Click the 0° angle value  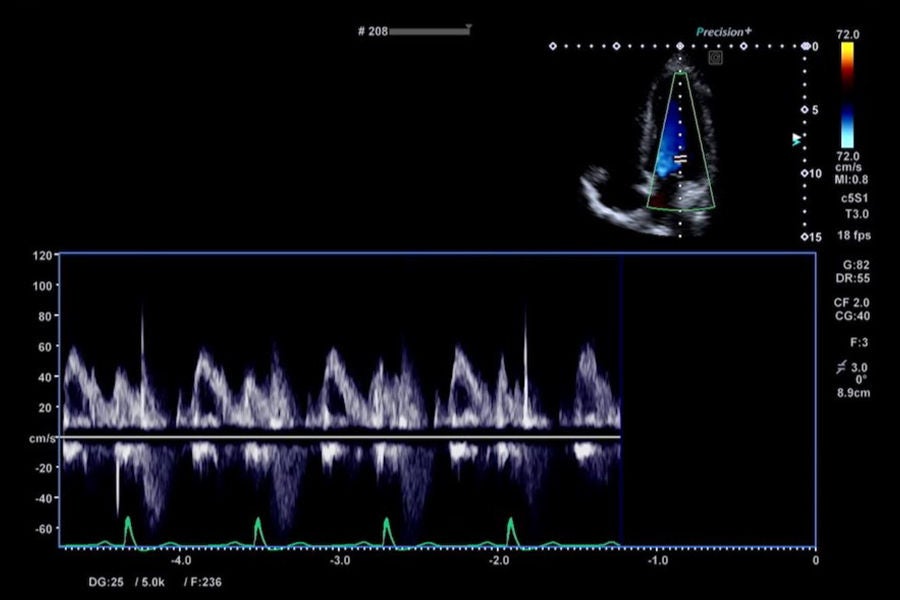(861, 380)
